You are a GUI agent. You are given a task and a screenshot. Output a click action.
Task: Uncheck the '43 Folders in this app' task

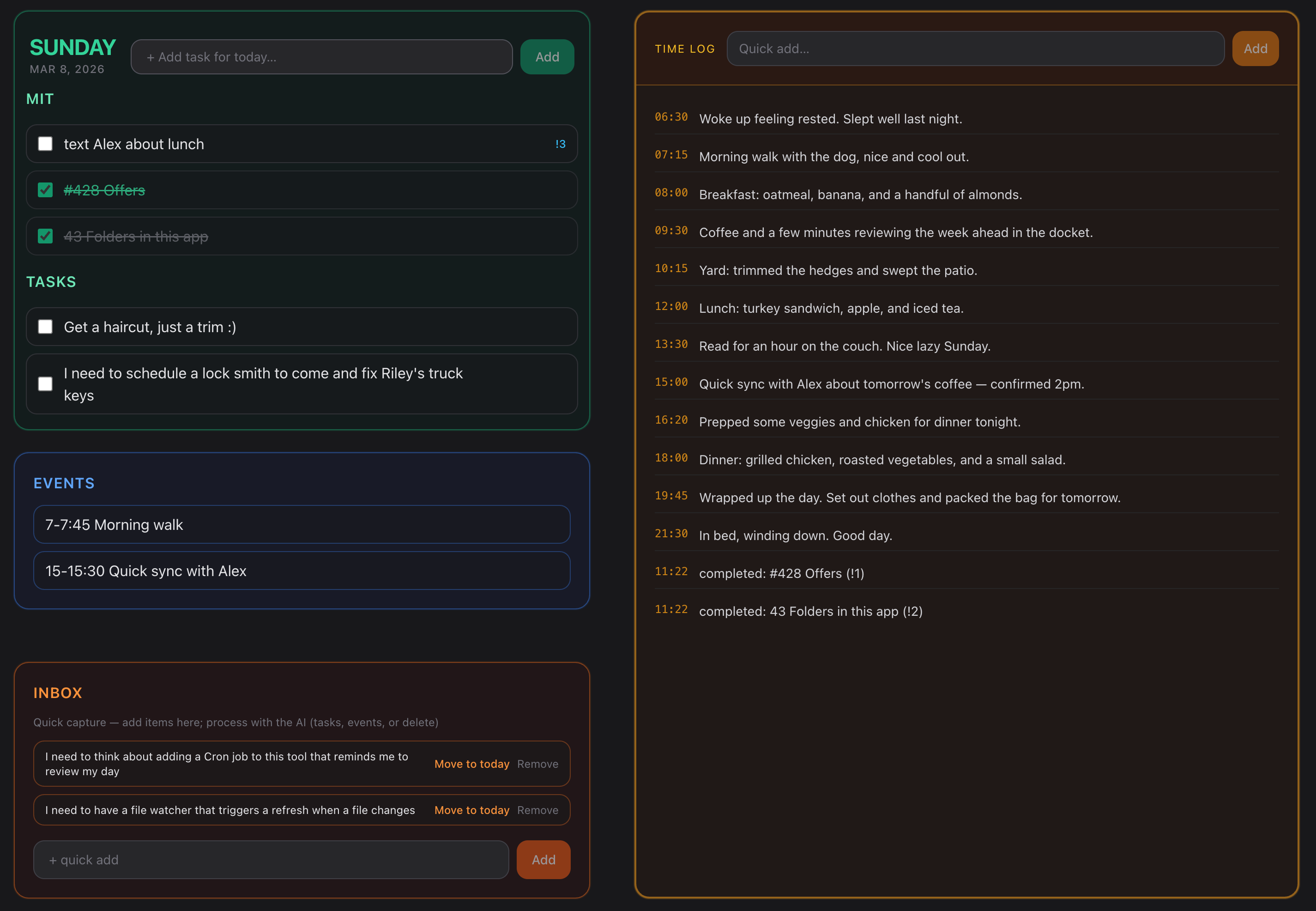pyautogui.click(x=45, y=236)
